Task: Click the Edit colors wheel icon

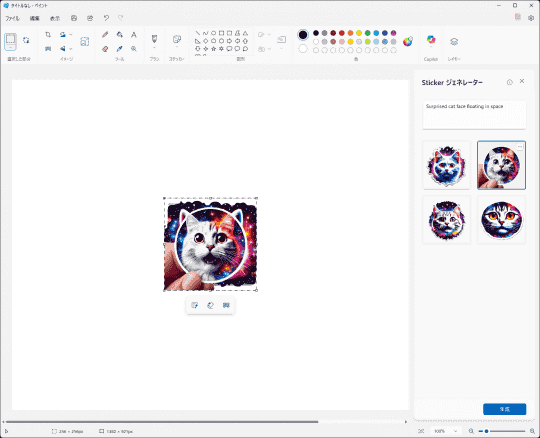Action: pyautogui.click(x=408, y=42)
